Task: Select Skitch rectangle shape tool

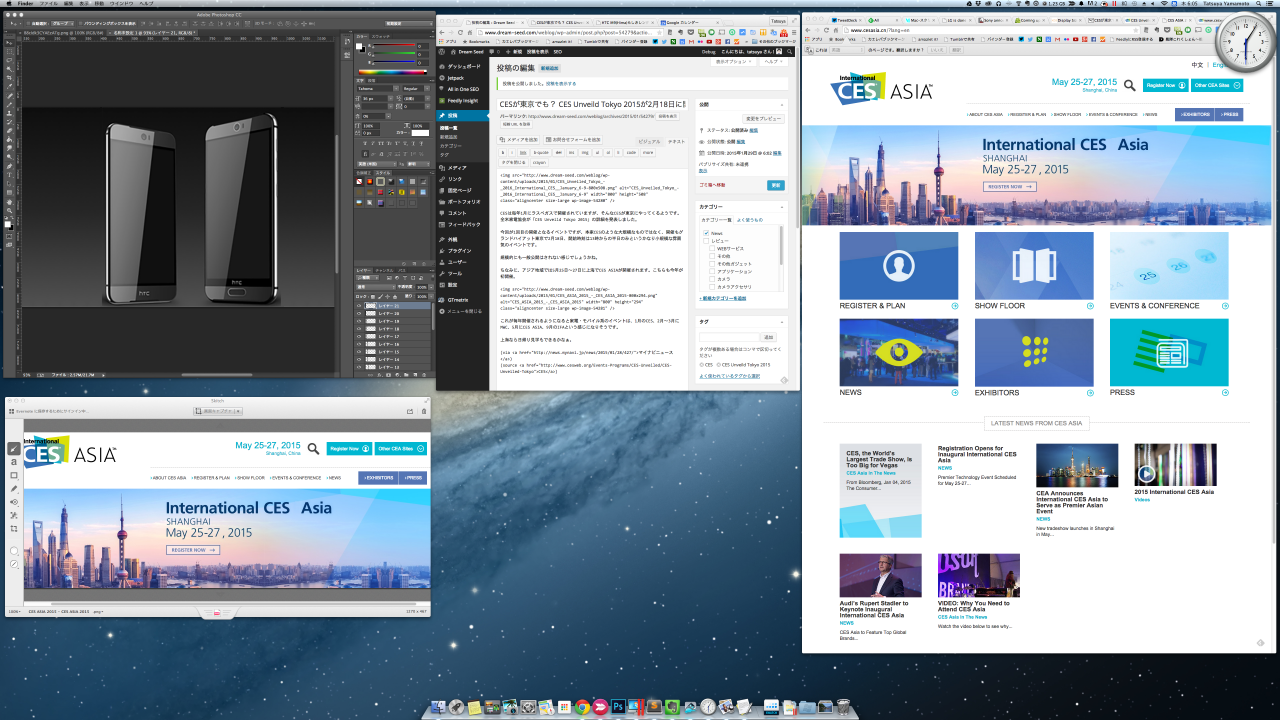Action: (14, 475)
